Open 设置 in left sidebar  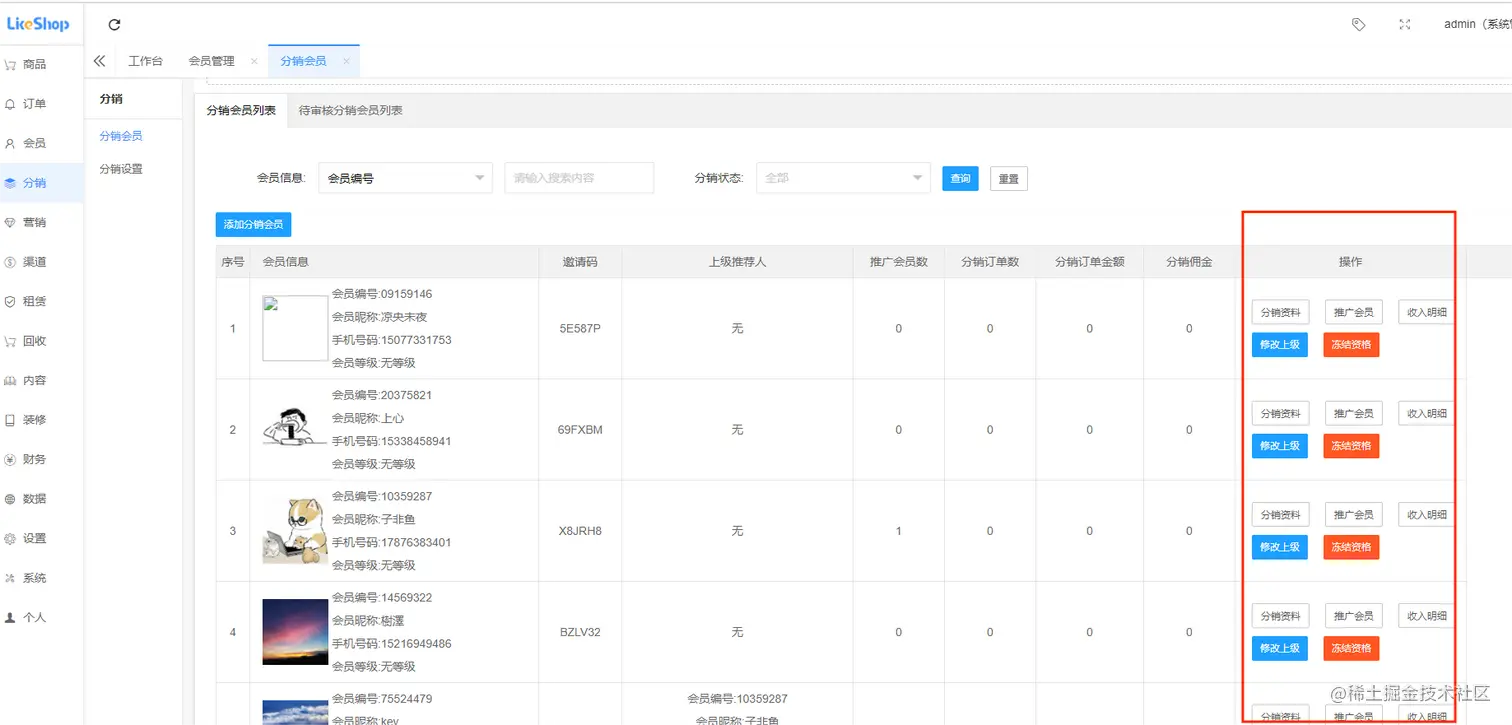[34, 538]
